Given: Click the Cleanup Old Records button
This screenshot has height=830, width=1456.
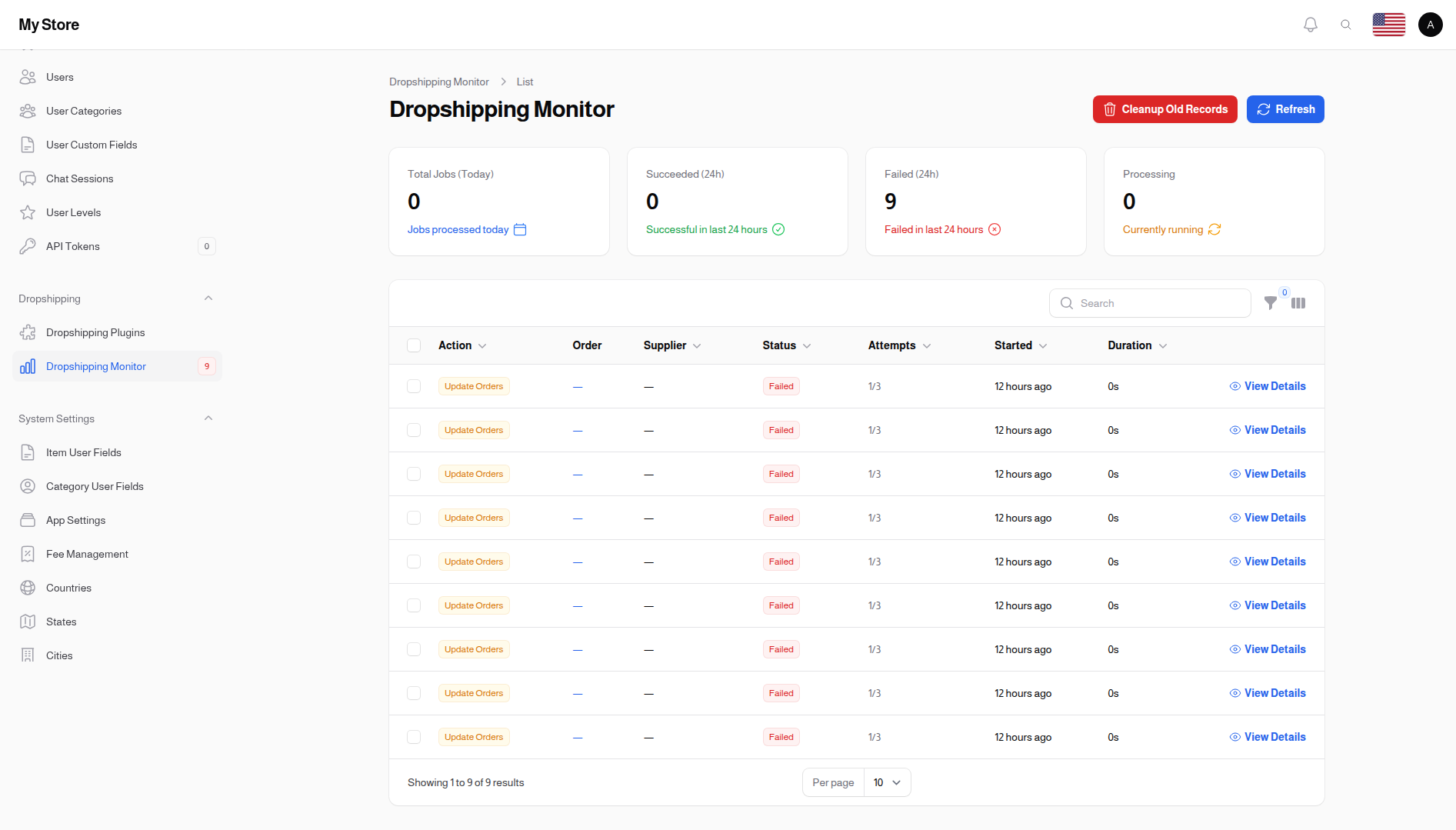Looking at the screenshot, I should point(1164,109).
